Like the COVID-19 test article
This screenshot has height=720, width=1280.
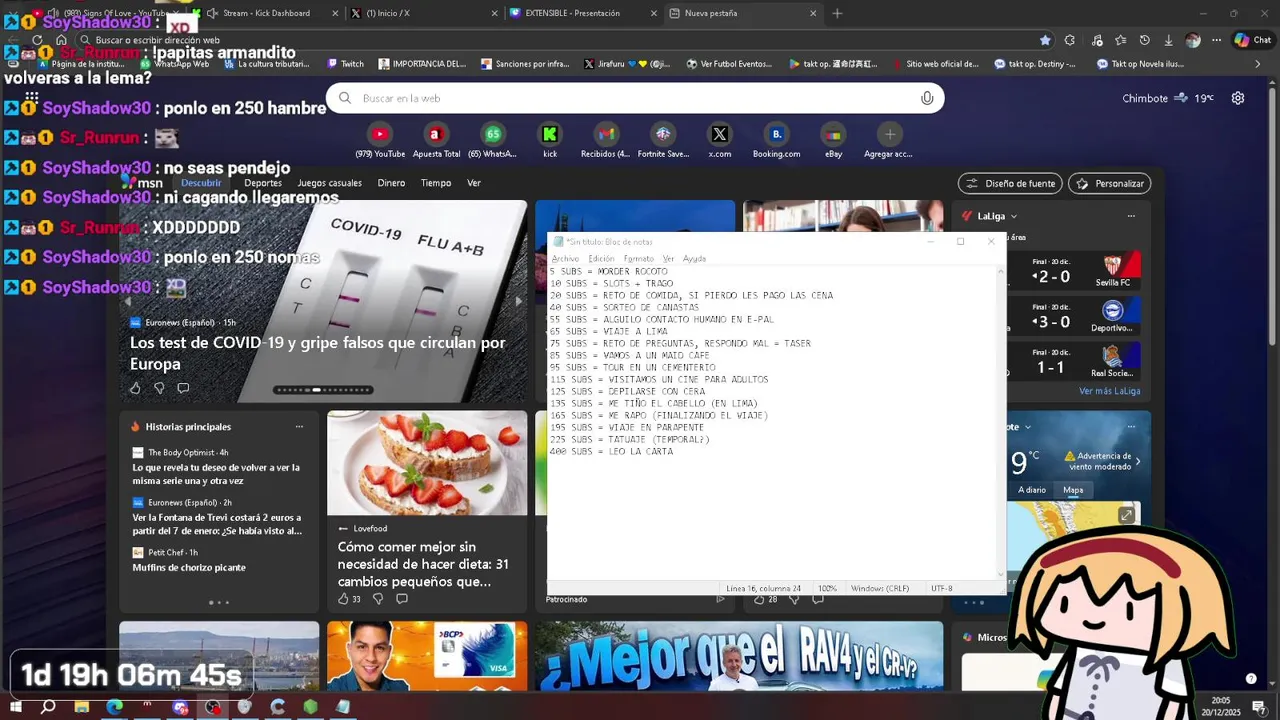click(x=136, y=388)
